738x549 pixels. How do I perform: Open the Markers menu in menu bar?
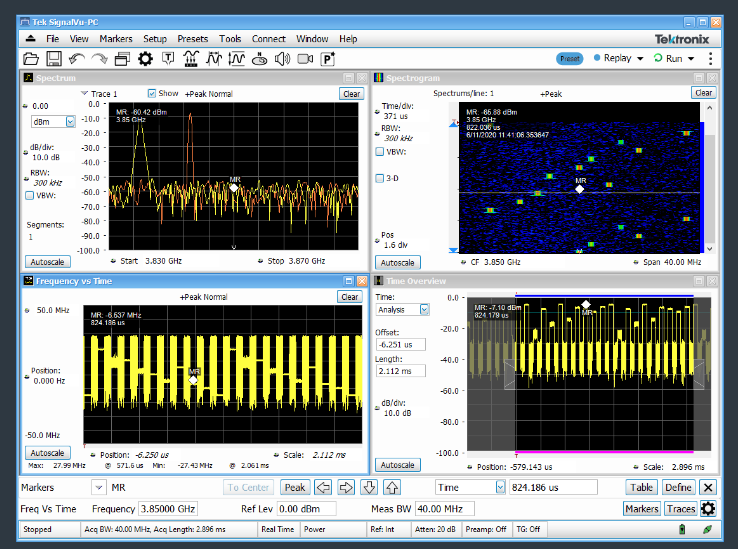tap(116, 39)
